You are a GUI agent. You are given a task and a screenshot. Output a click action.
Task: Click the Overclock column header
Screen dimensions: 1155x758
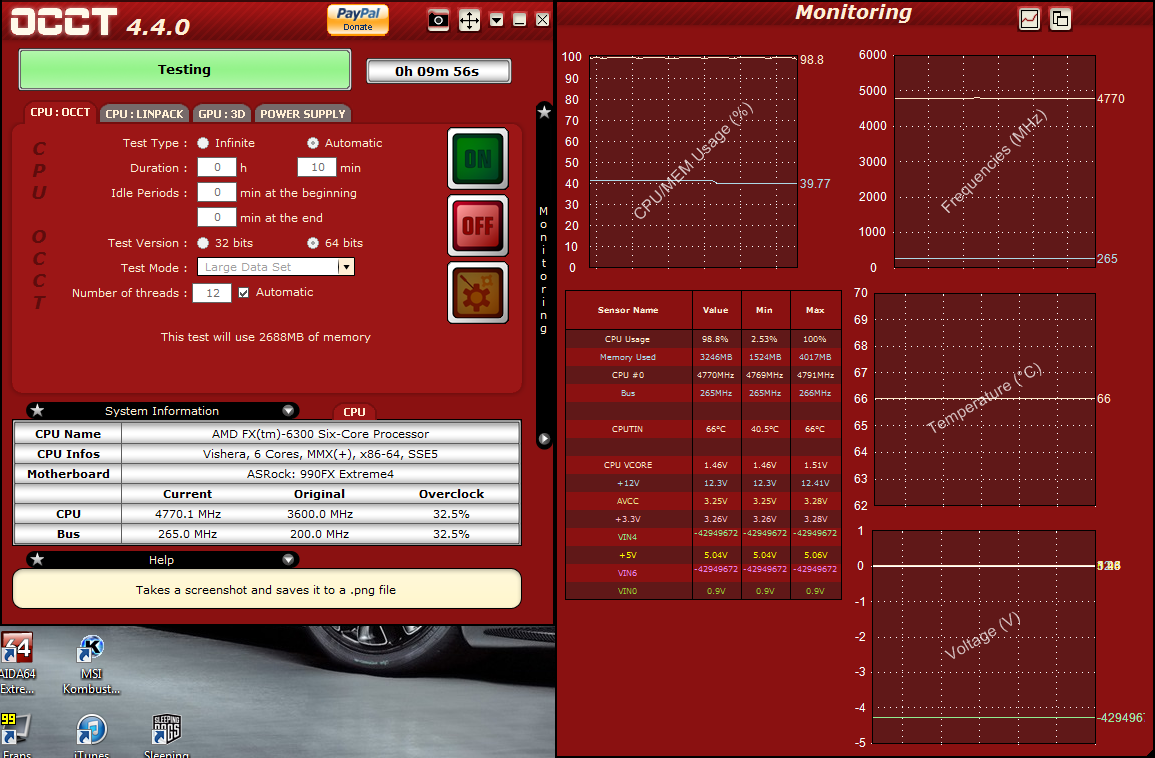click(x=452, y=494)
